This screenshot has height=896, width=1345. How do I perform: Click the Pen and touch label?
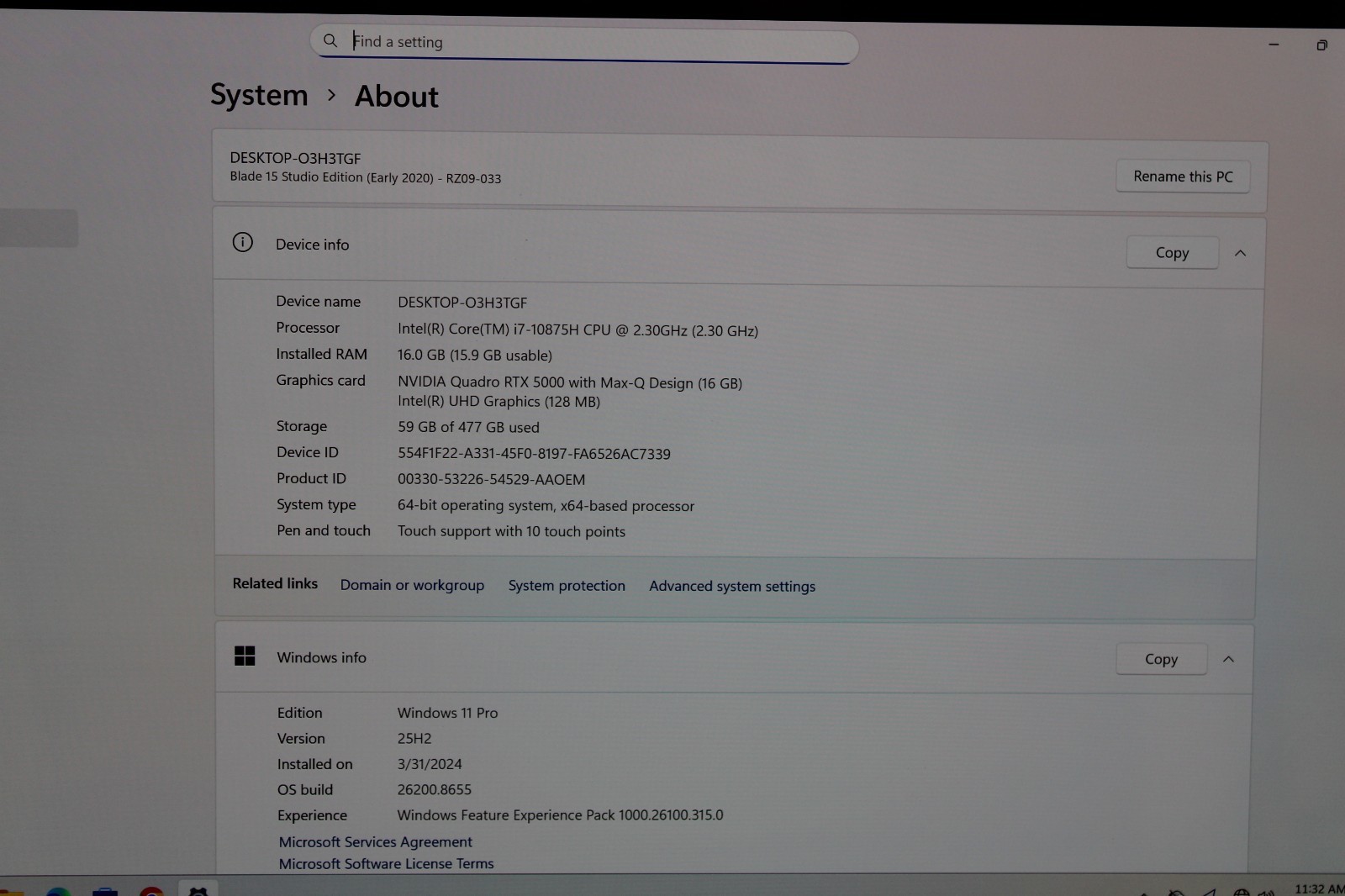(x=323, y=530)
